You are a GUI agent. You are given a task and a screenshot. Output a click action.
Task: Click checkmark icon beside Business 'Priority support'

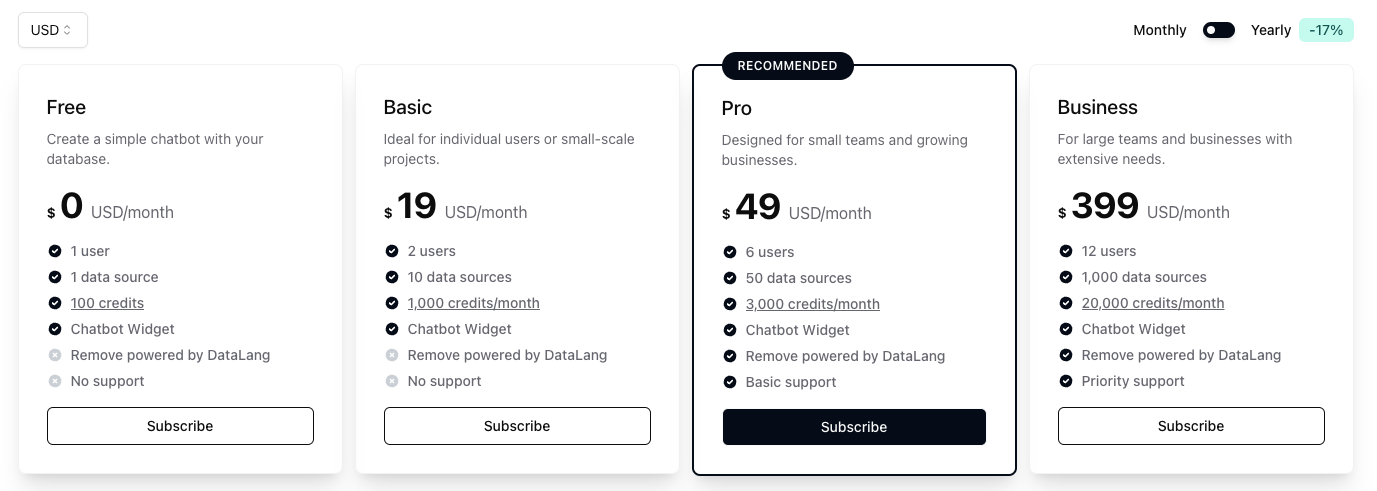point(1066,381)
